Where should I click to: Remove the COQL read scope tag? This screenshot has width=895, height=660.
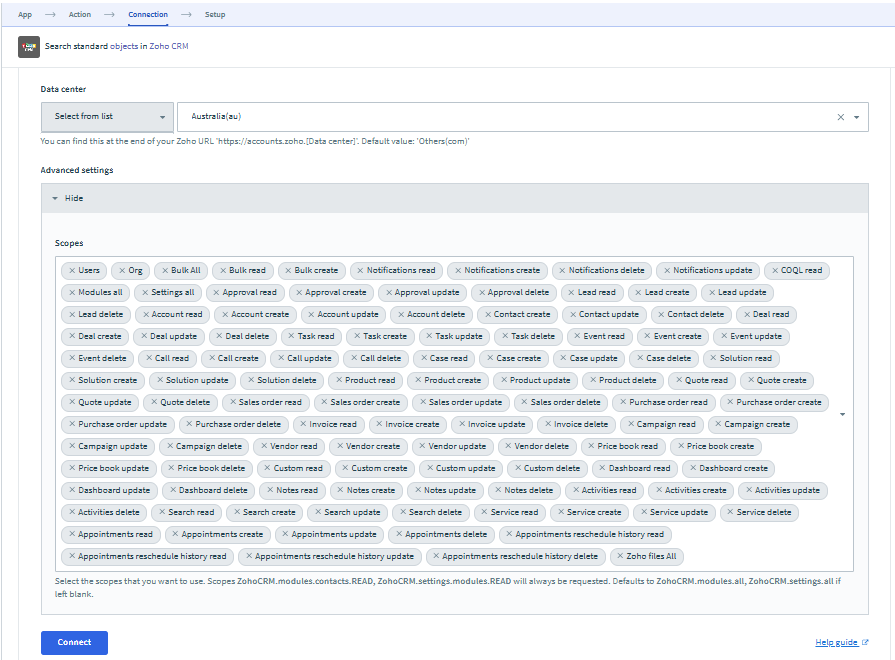[775, 271]
